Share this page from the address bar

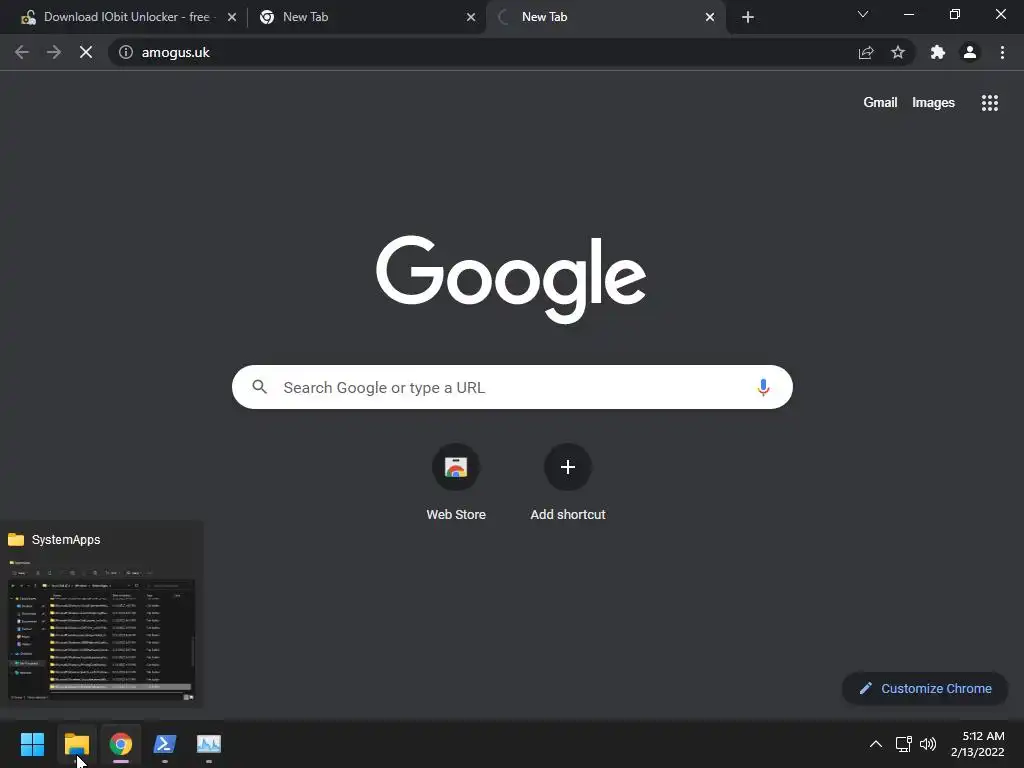tap(866, 52)
